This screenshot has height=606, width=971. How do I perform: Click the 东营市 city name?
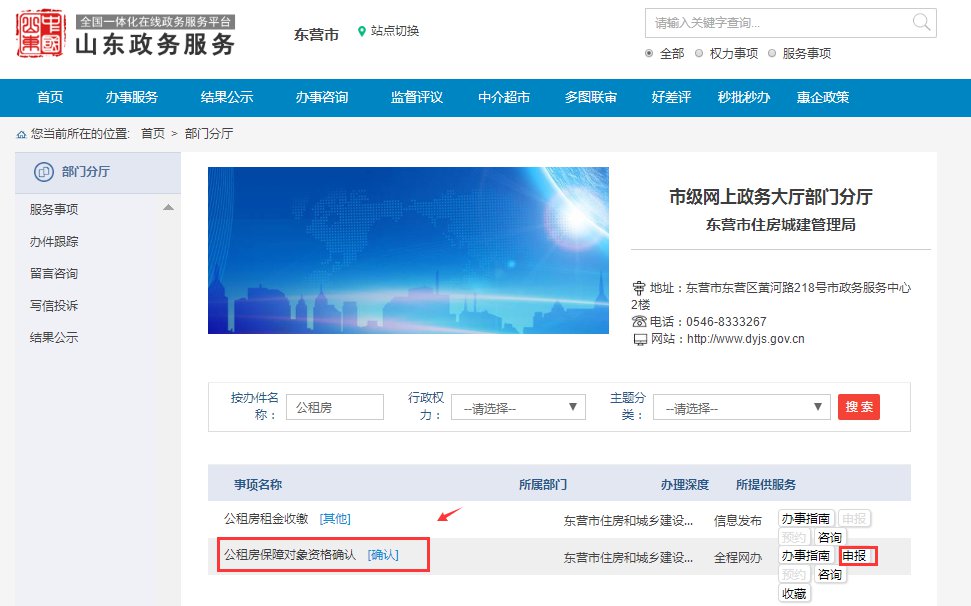(316, 35)
